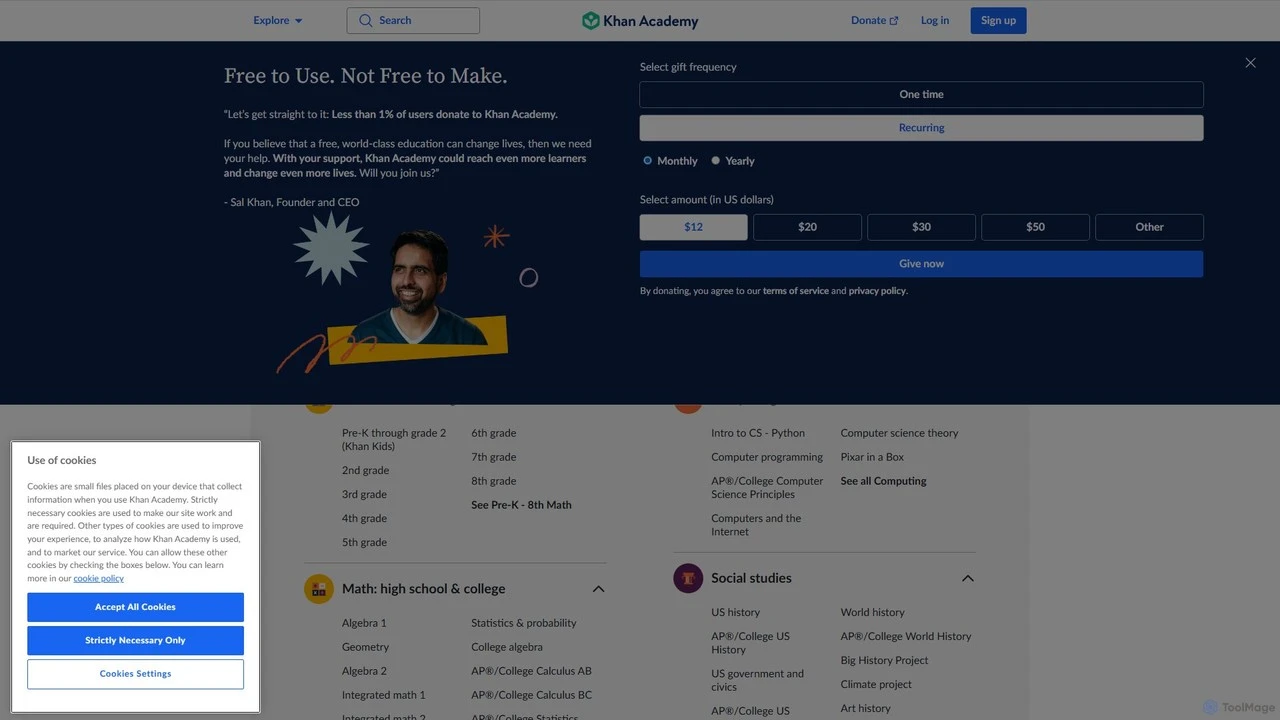This screenshot has width=1280, height=720.
Task: Collapse the Social studies section
Action: click(x=967, y=578)
